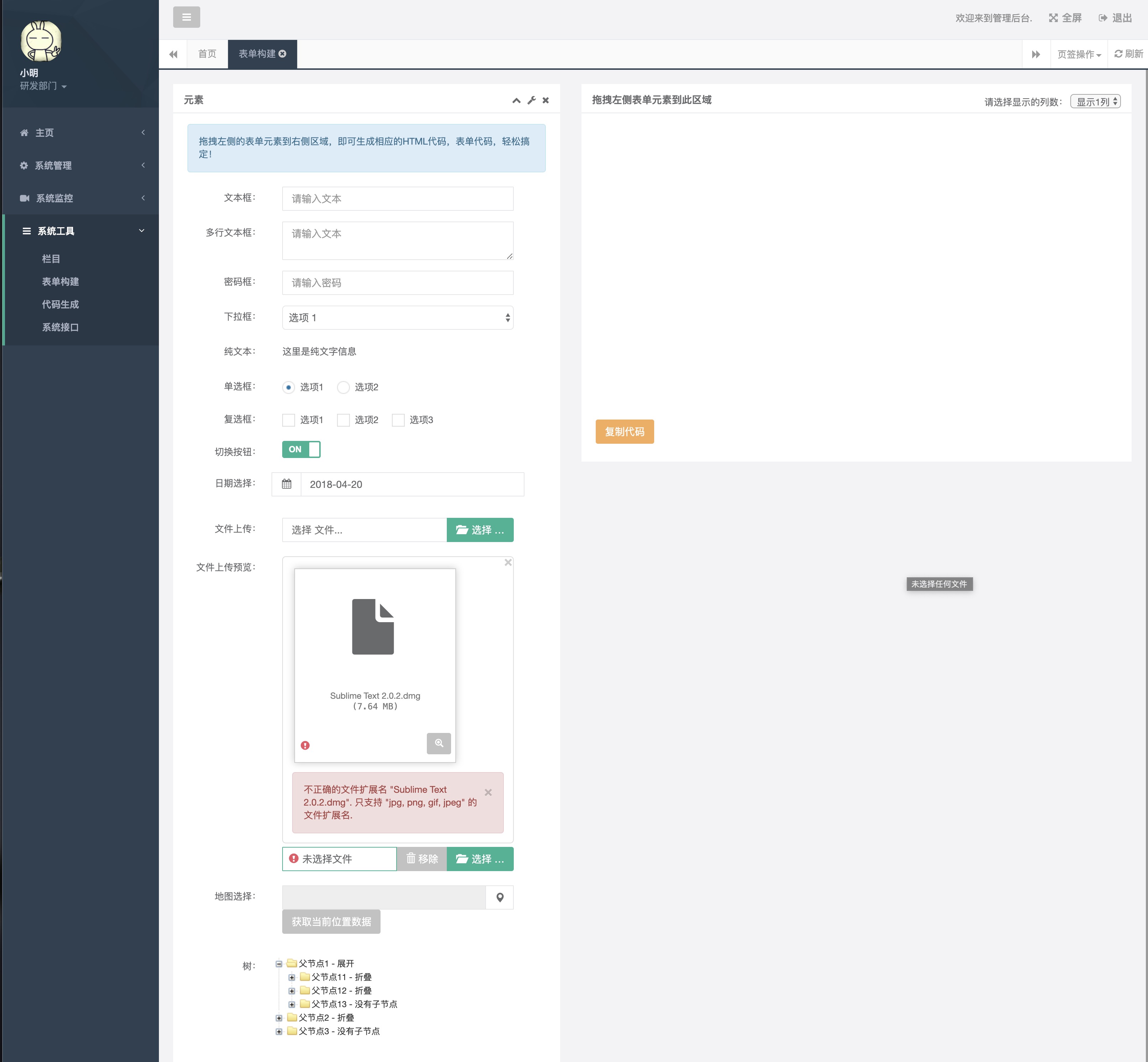
Task: Click the double right arrow tab scroller
Action: 1036,54
